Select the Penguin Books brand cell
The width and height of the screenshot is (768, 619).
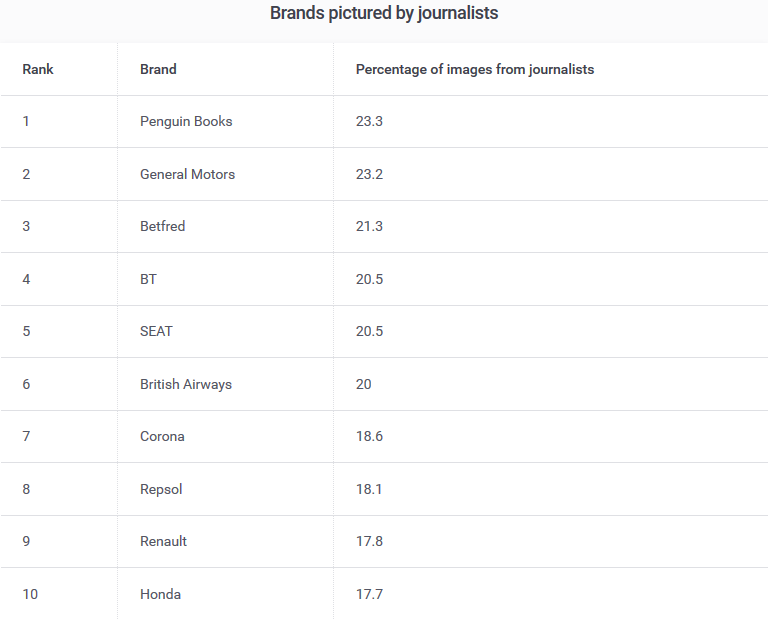186,121
